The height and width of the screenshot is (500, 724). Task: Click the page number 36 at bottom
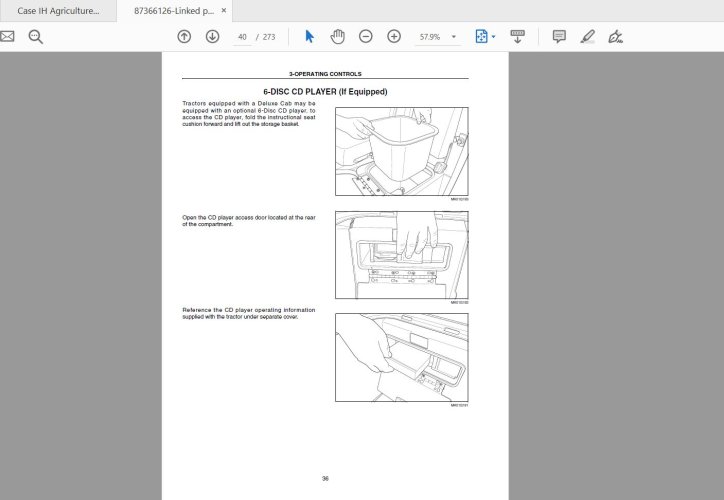click(325, 479)
